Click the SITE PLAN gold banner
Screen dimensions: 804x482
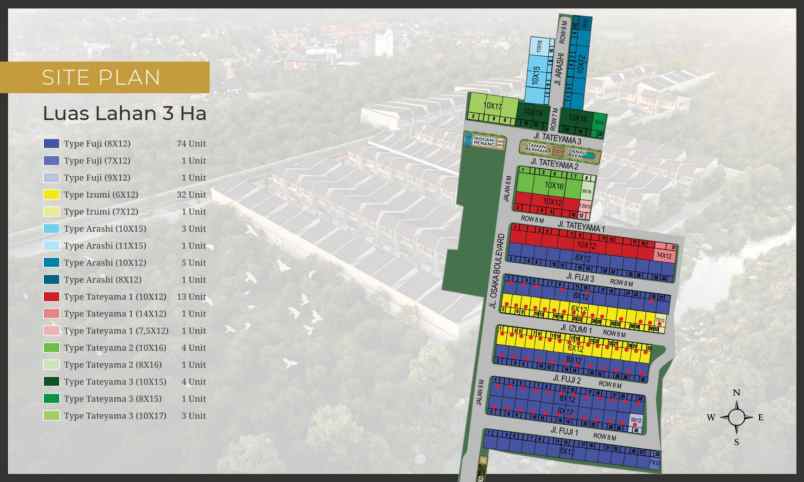coord(105,77)
